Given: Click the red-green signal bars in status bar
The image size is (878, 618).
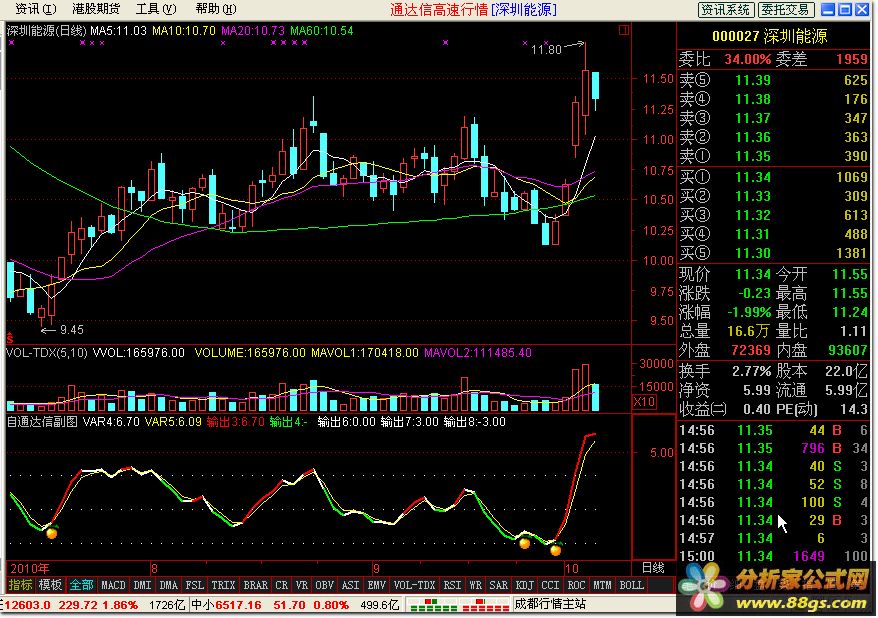Looking at the screenshot, I should point(458,605).
